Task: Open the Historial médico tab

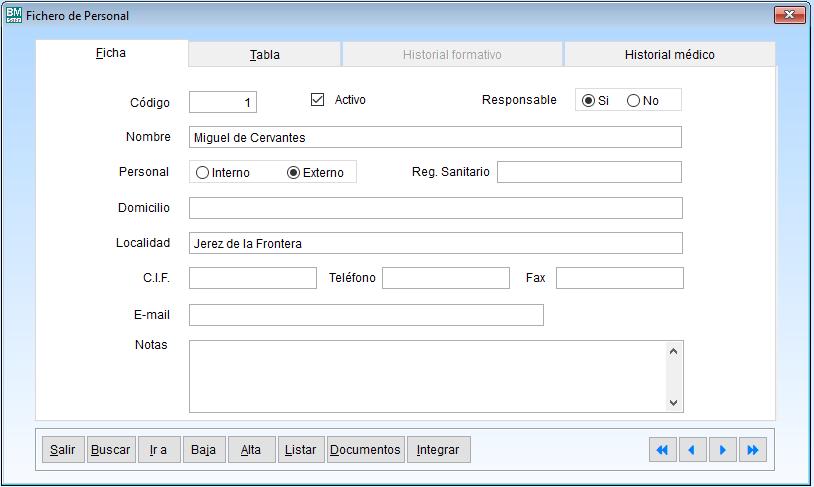Action: [669, 55]
